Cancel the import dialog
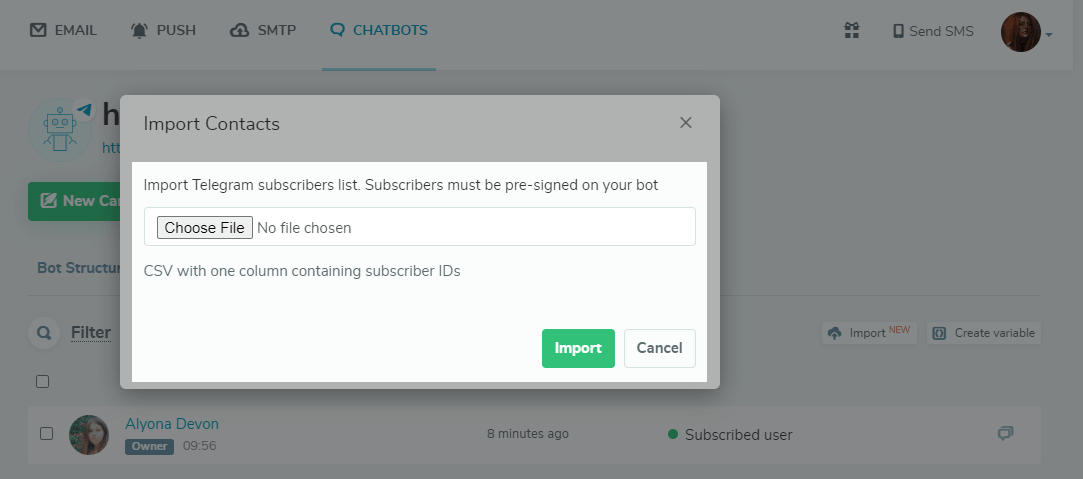 point(659,348)
